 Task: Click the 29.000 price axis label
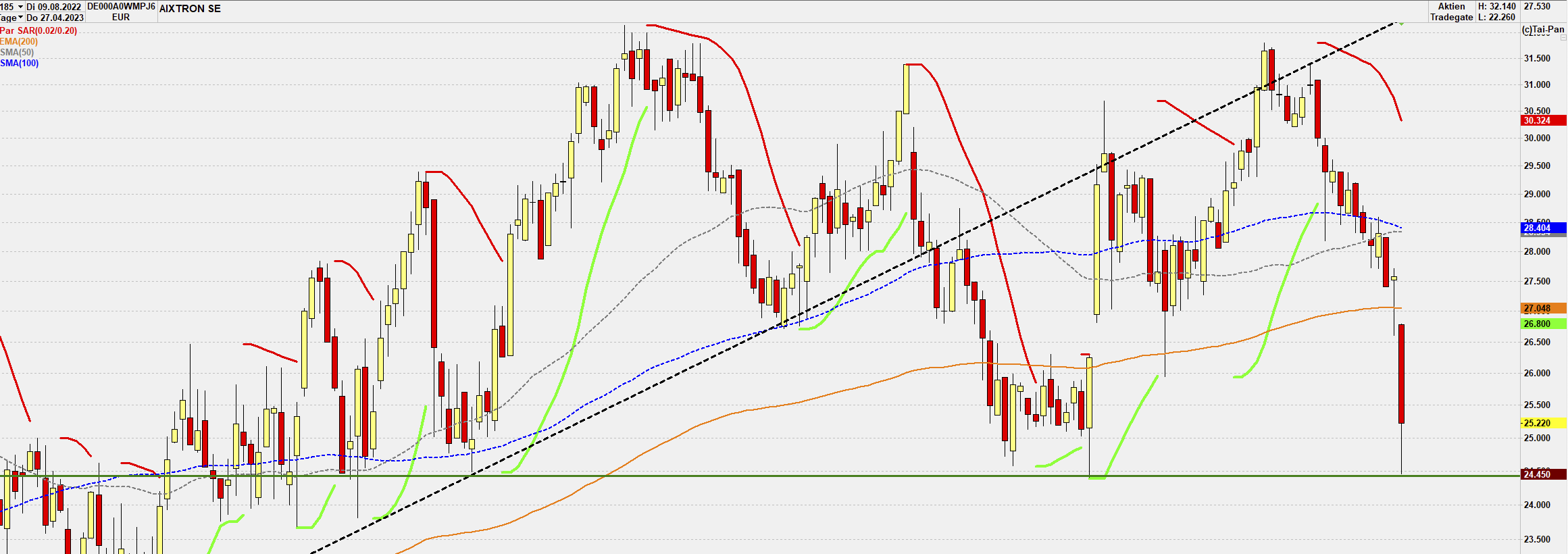pyautogui.click(x=1537, y=195)
